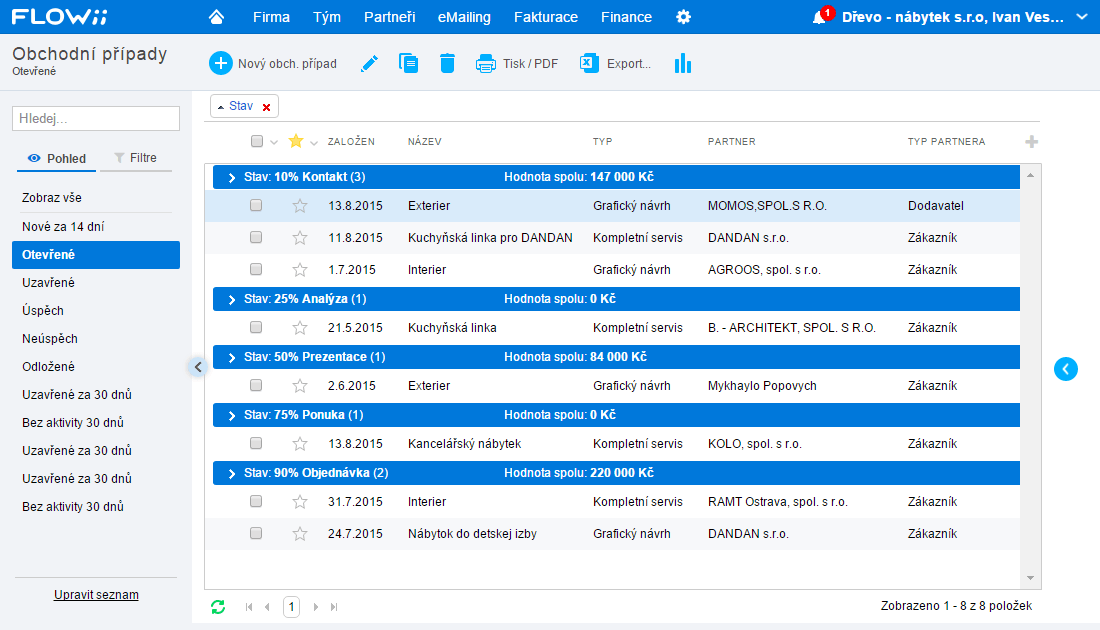Check the B. - ARCHITEKT row checkbox
Viewport: 1100px width, 630px height.
pos(256,327)
